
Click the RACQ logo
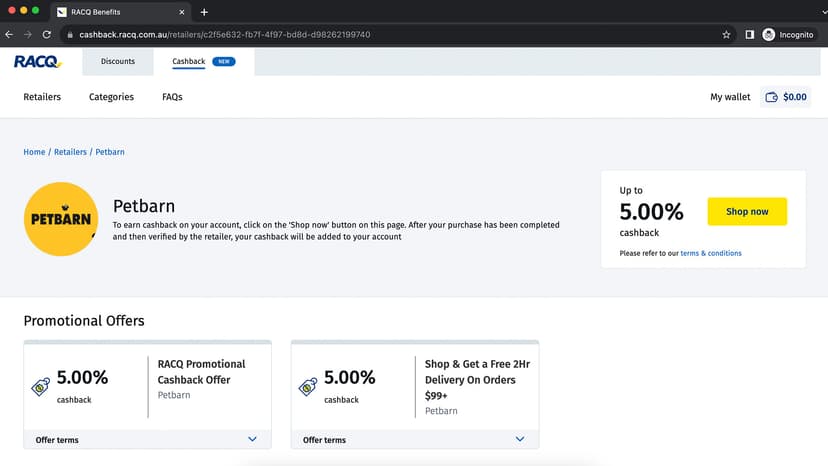point(37,62)
